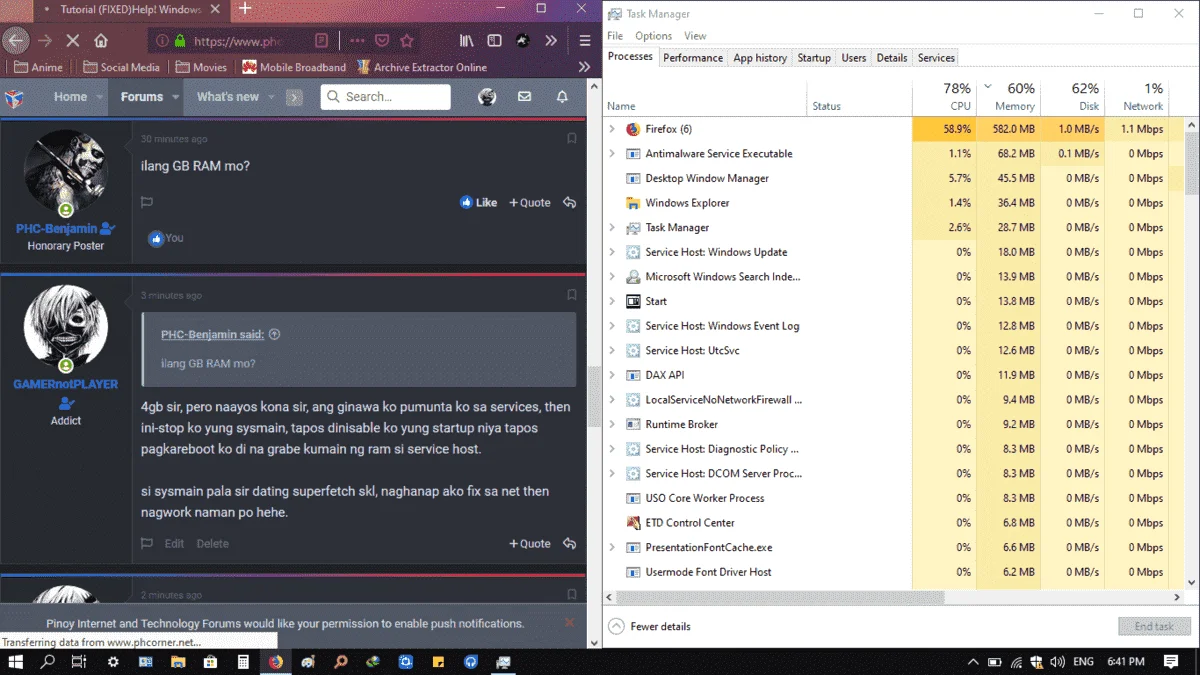Open the Firefox Library icon
The height and width of the screenshot is (675, 1200).
click(466, 41)
